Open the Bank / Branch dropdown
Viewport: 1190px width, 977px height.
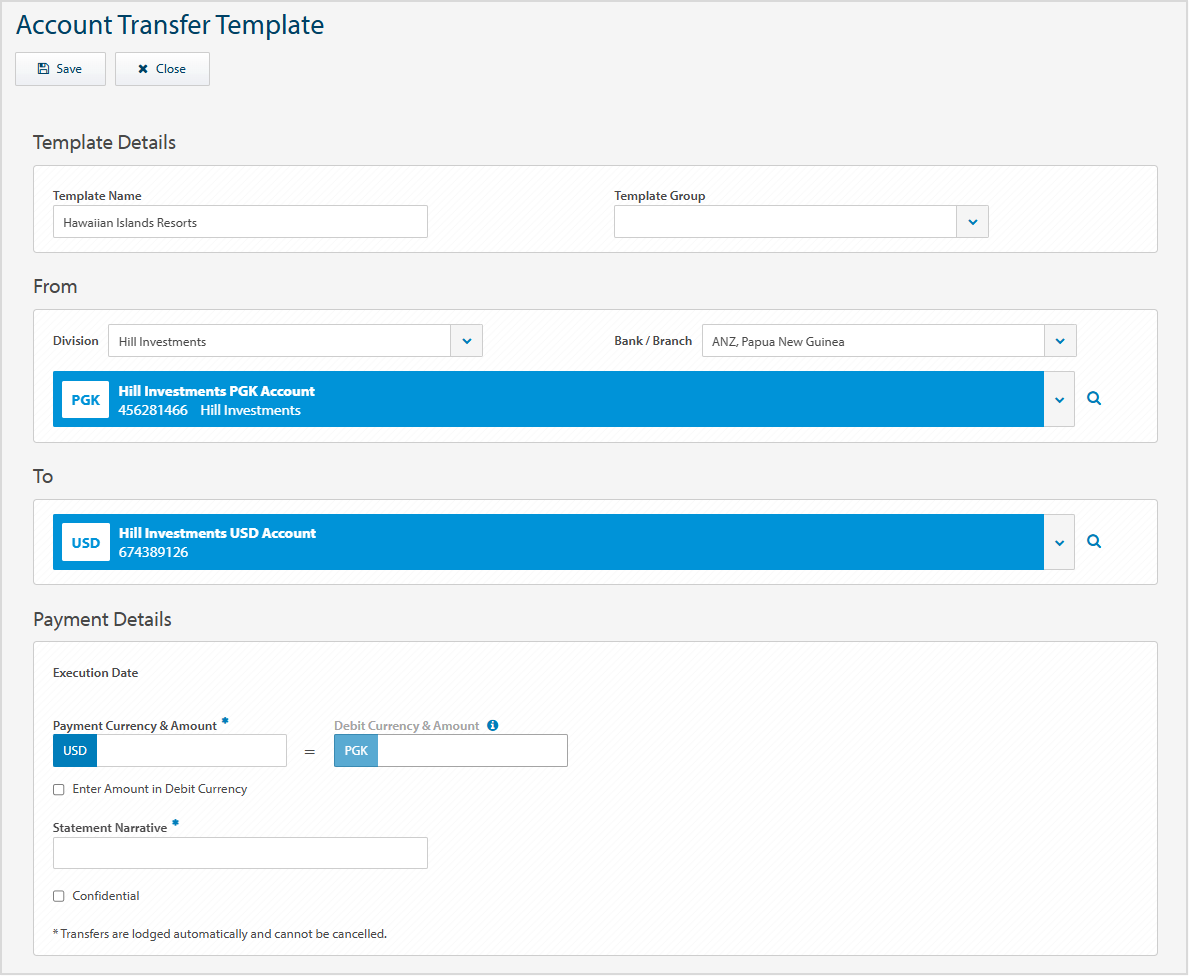point(1060,340)
